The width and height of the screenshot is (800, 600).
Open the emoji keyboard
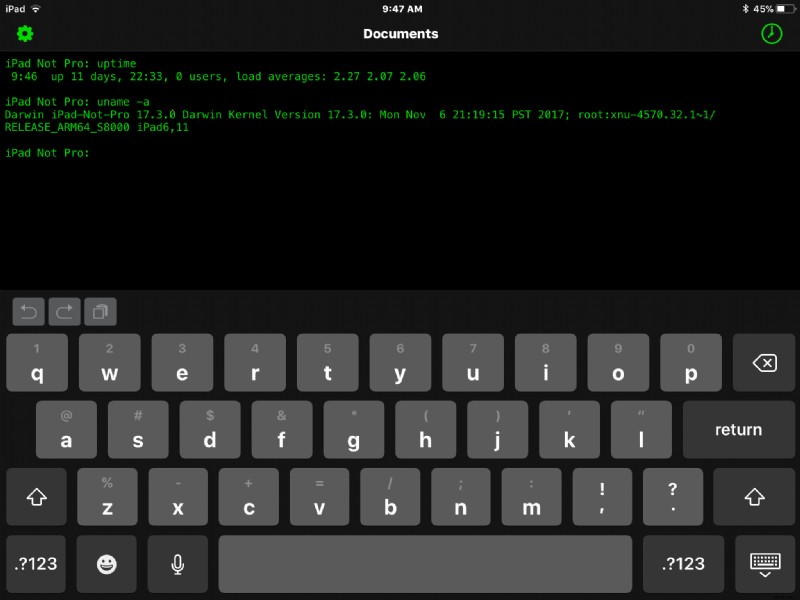[x=106, y=564]
